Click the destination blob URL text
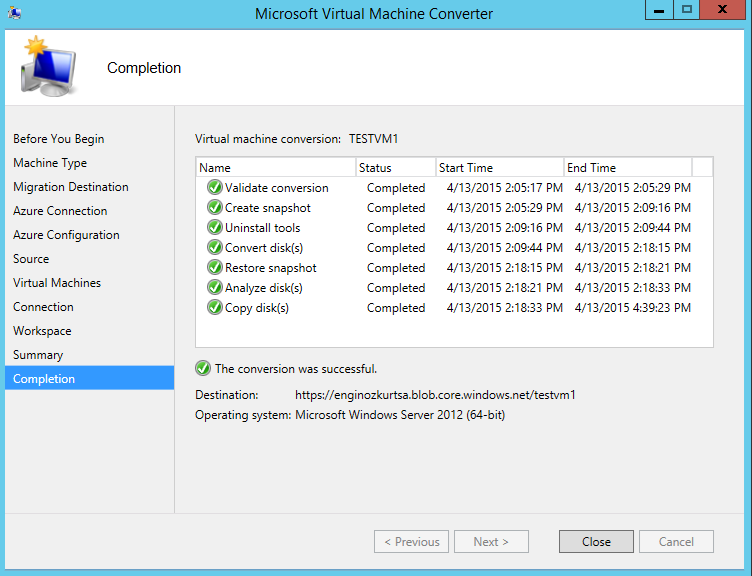Image resolution: width=752 pixels, height=576 pixels. point(435,395)
